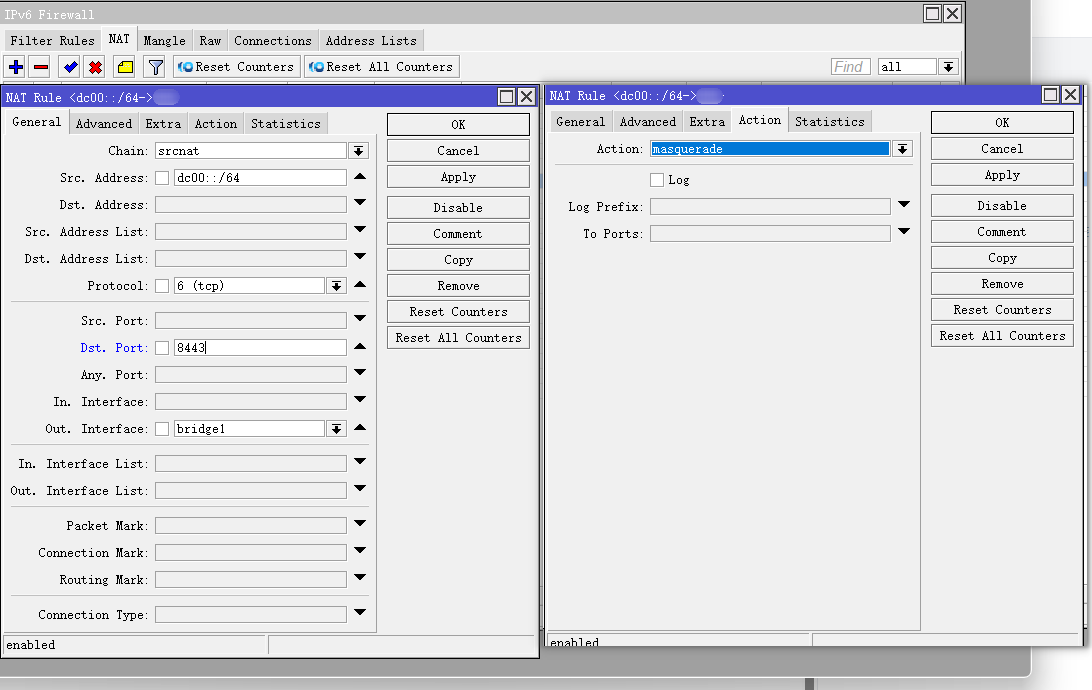Click Reset All Counters in the firewall toolbar
The width and height of the screenshot is (1092, 690).
click(x=381, y=67)
